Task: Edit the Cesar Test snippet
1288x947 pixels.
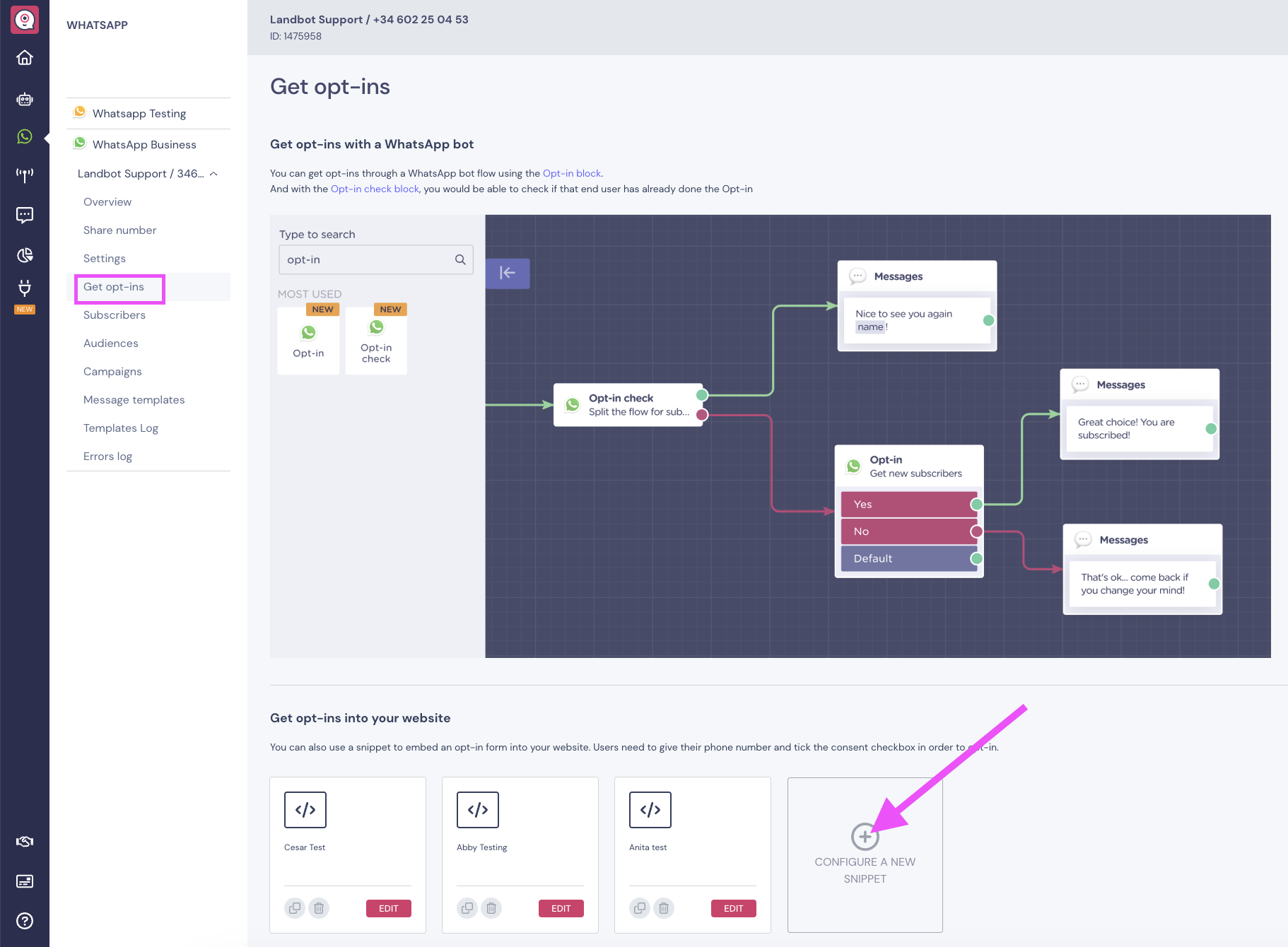Action: (x=389, y=909)
